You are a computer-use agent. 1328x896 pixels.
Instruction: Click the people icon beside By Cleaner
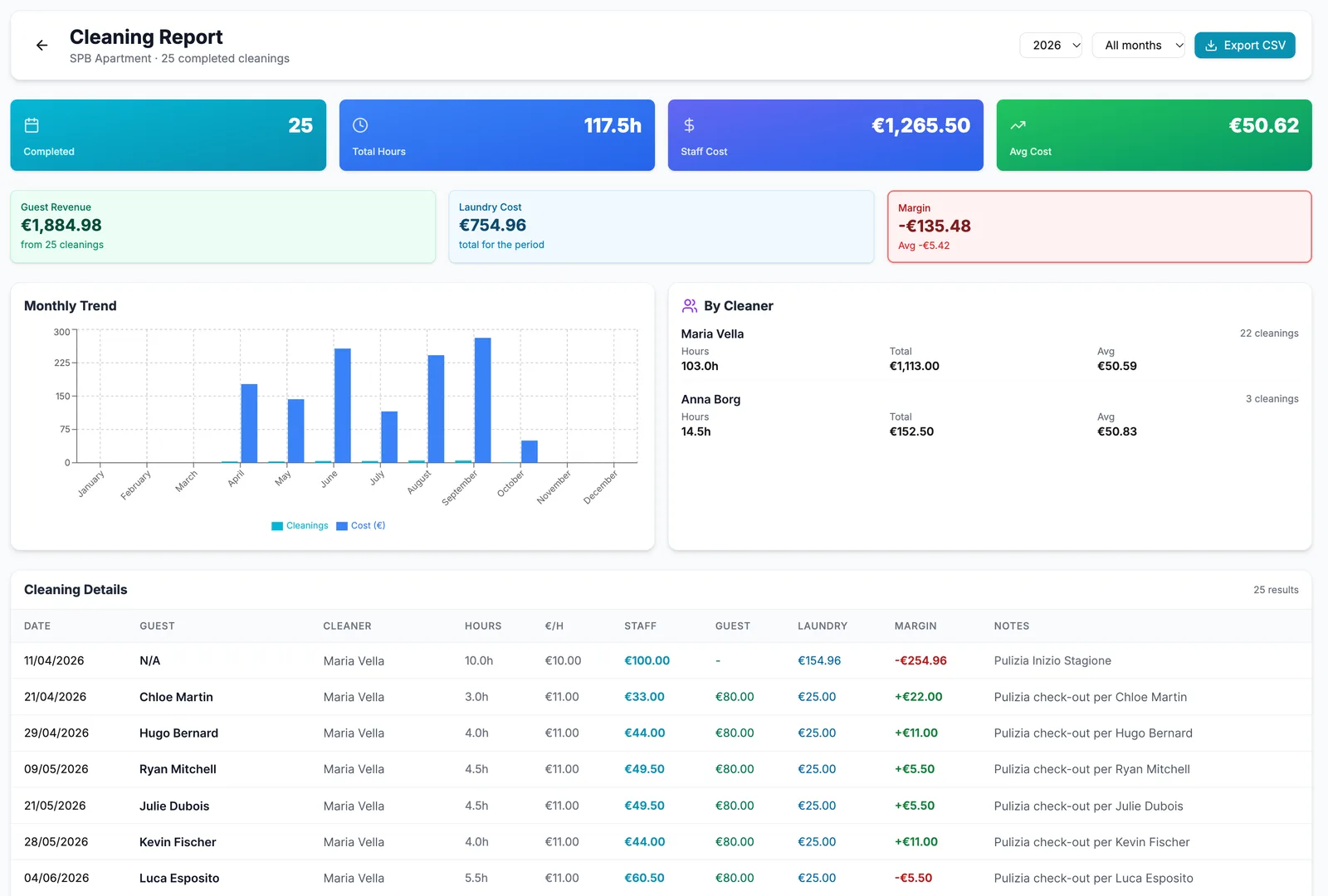(689, 306)
